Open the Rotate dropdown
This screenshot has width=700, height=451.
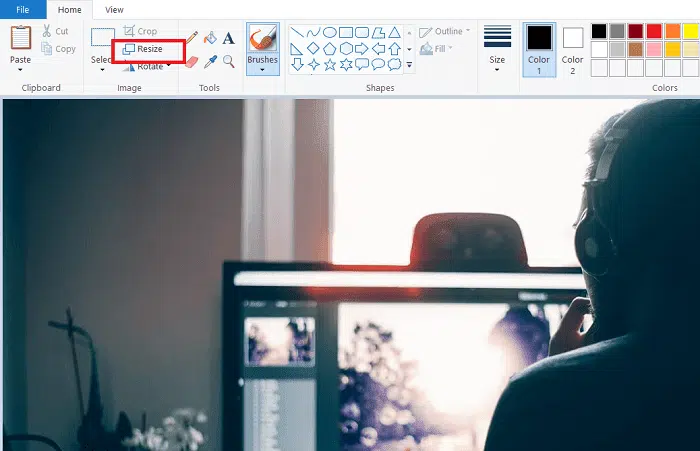pos(148,67)
